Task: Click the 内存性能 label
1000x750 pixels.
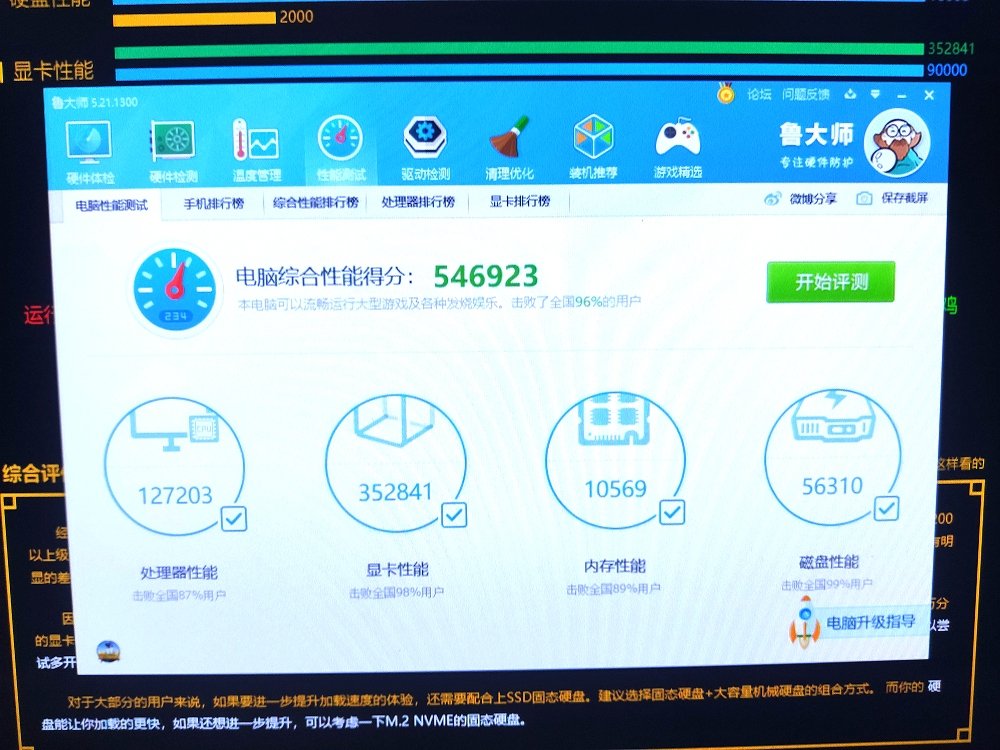Action: coord(615,566)
